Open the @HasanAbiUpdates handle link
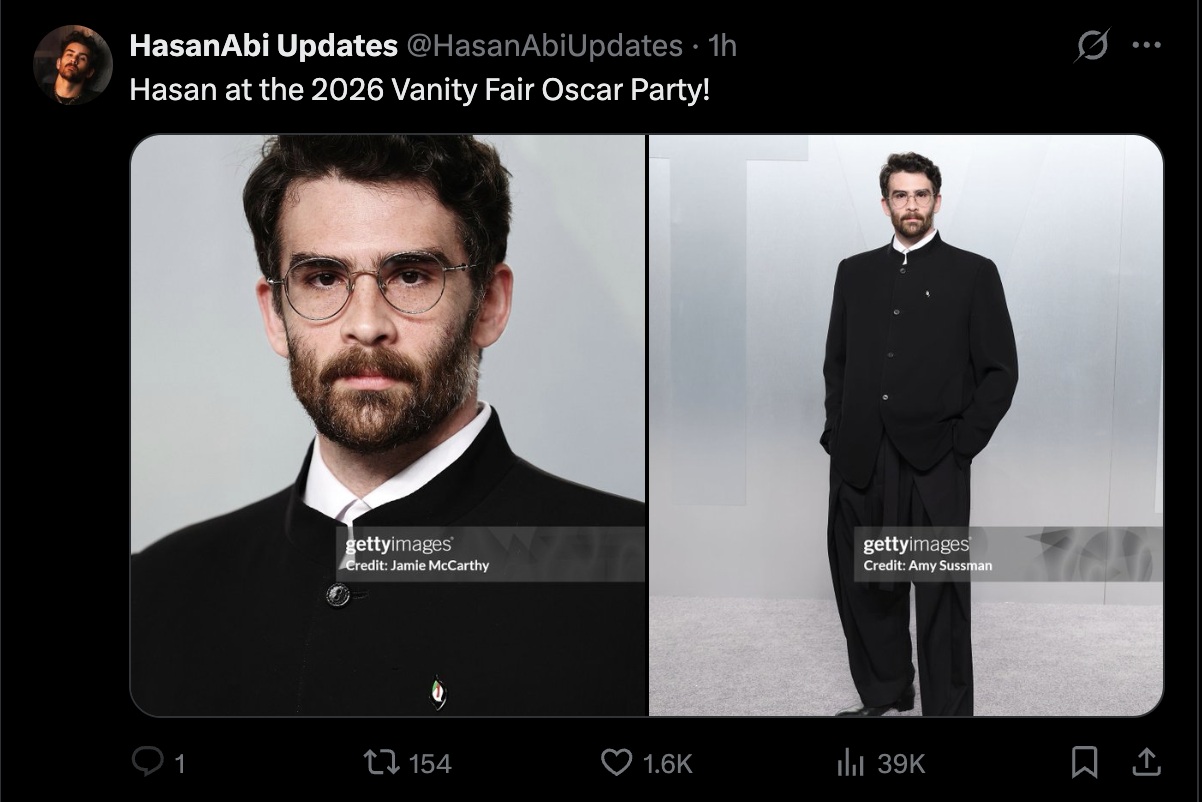Screen dimensions: 1202x802 pyautogui.click(x=544, y=45)
